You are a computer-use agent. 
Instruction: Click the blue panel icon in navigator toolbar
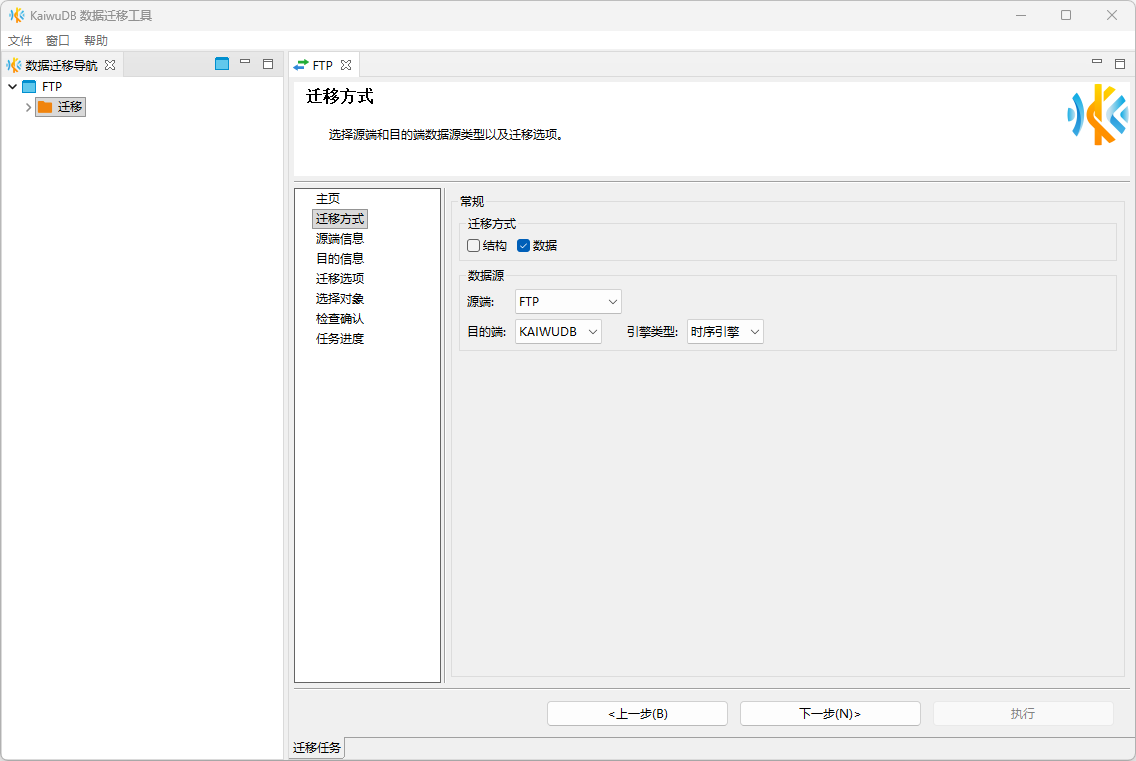click(x=222, y=64)
